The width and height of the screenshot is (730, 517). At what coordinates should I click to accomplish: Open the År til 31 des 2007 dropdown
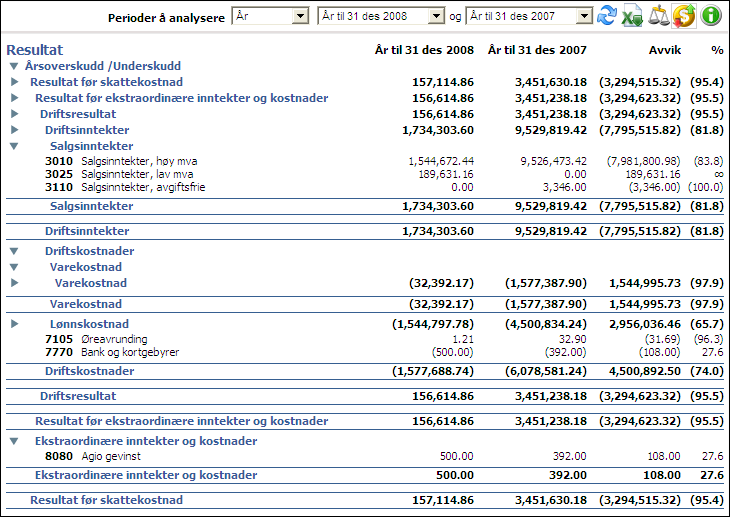529,16
